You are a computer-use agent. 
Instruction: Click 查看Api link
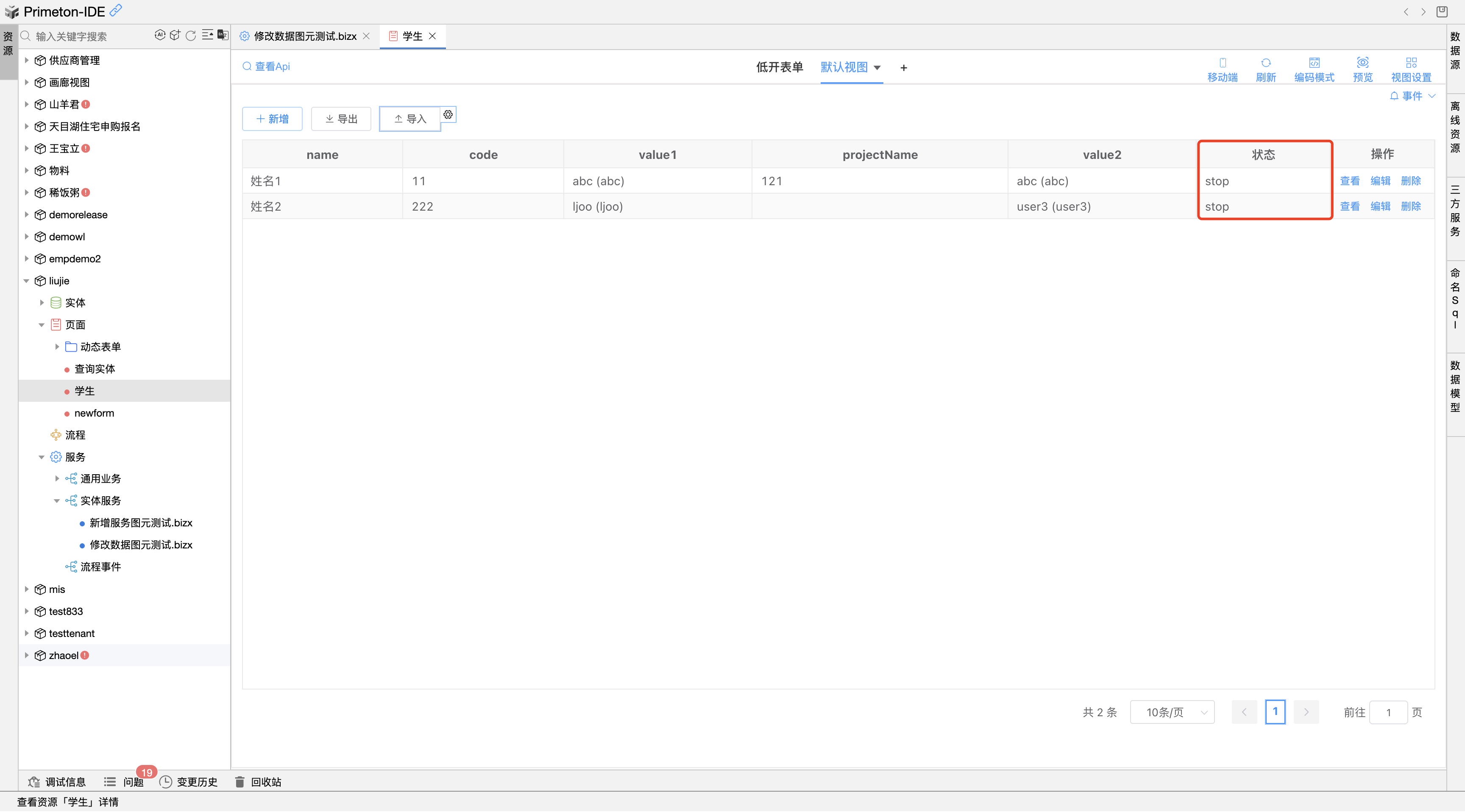266,67
